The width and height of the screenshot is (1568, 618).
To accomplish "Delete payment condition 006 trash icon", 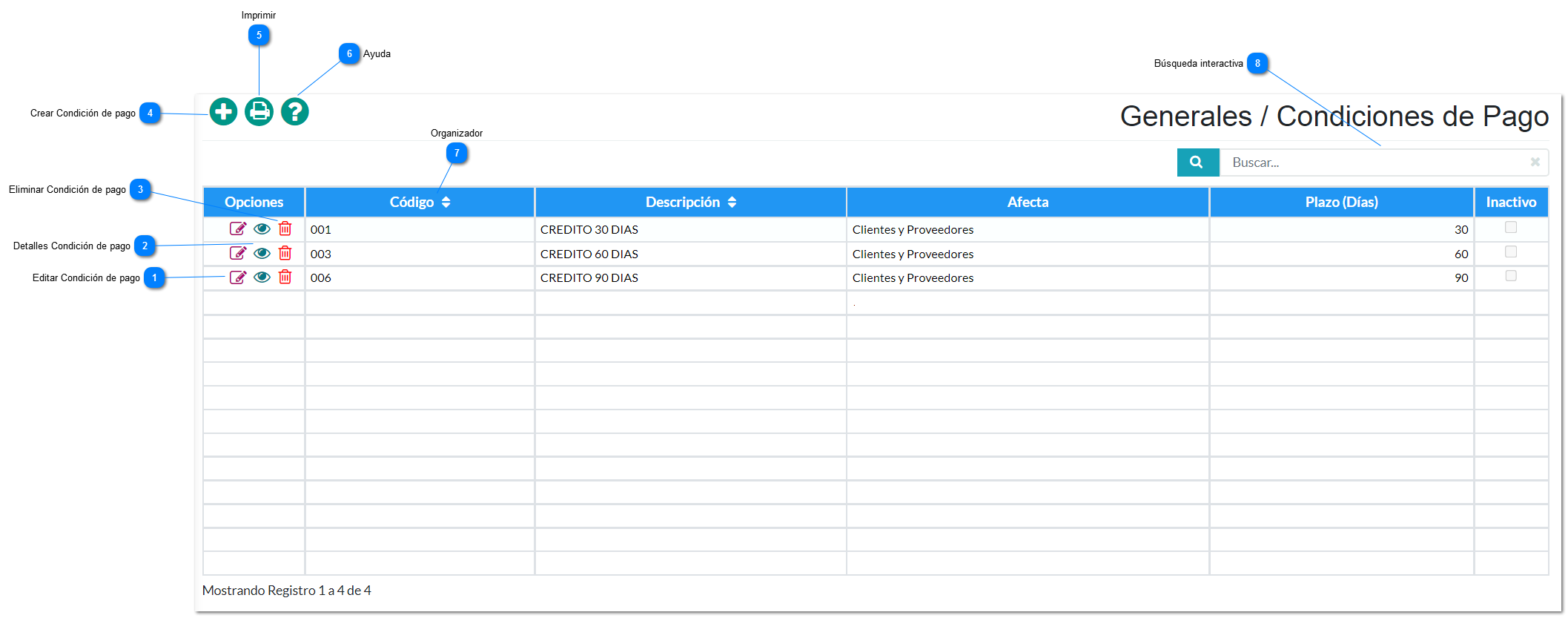I will [285, 277].
